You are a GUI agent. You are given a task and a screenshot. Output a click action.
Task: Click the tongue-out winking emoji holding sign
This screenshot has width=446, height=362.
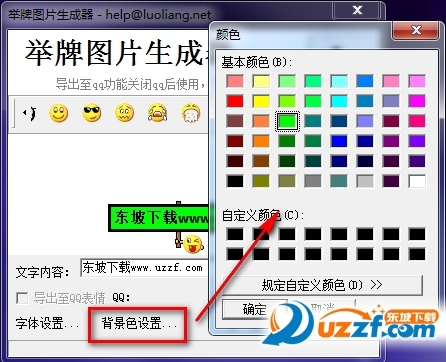click(193, 244)
